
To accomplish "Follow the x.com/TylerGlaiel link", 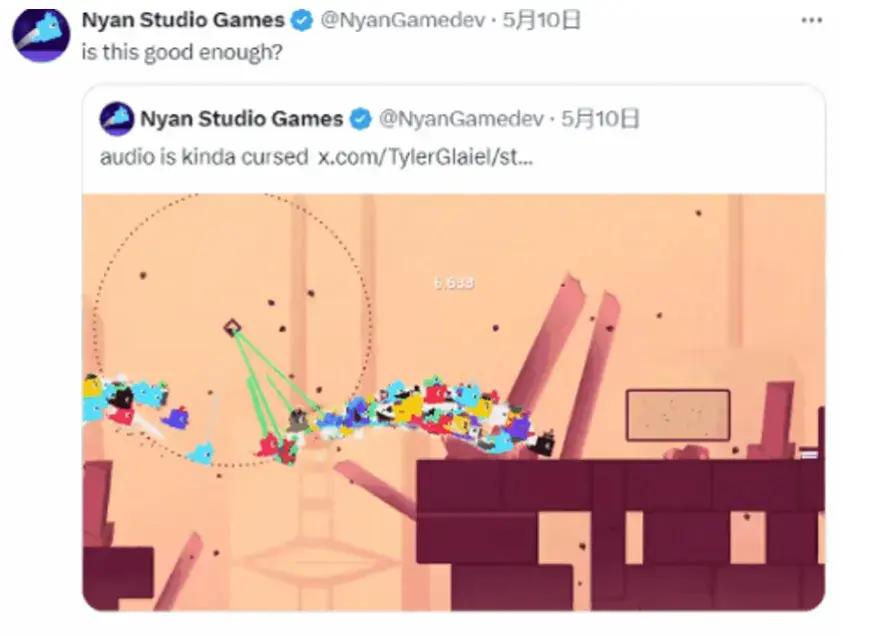I will (425, 157).
